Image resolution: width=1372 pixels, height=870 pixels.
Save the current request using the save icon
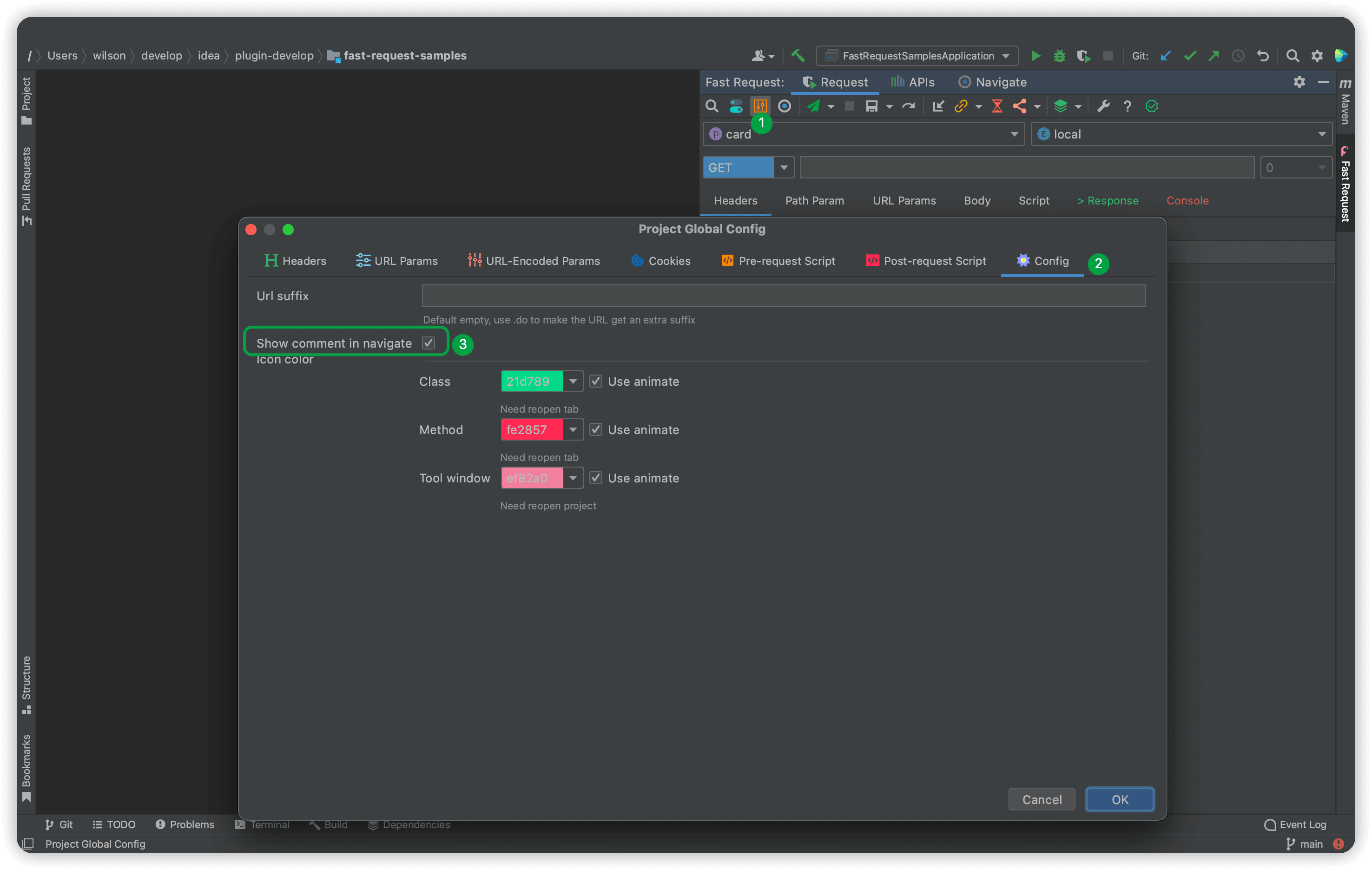coord(873,106)
